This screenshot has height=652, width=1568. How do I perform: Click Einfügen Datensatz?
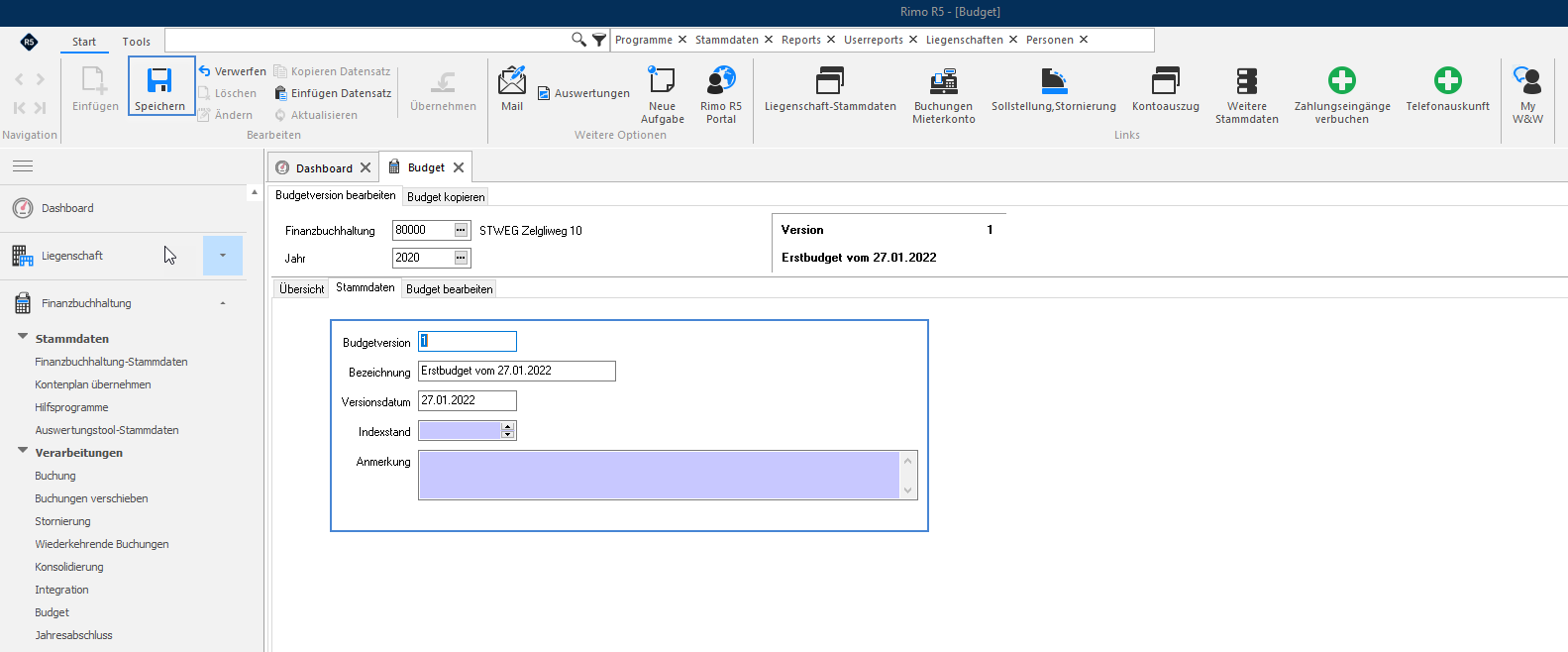[333, 93]
